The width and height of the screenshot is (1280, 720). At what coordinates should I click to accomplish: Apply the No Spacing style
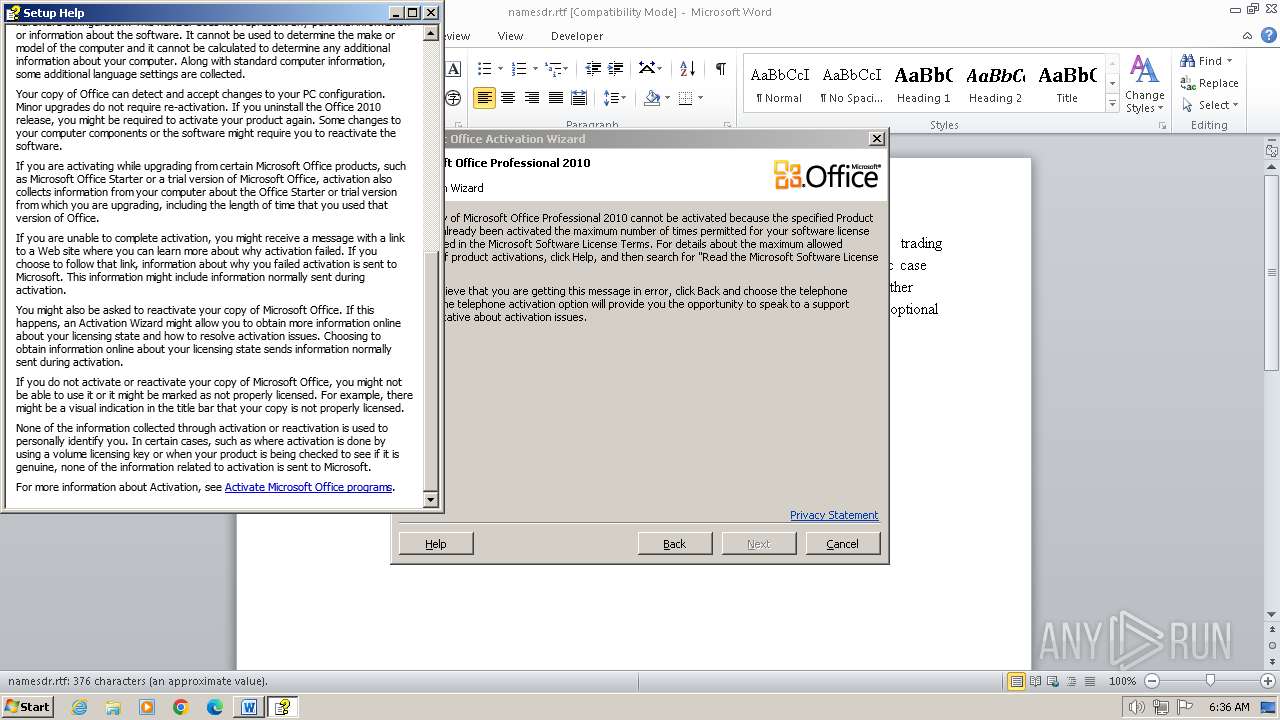pos(851,84)
